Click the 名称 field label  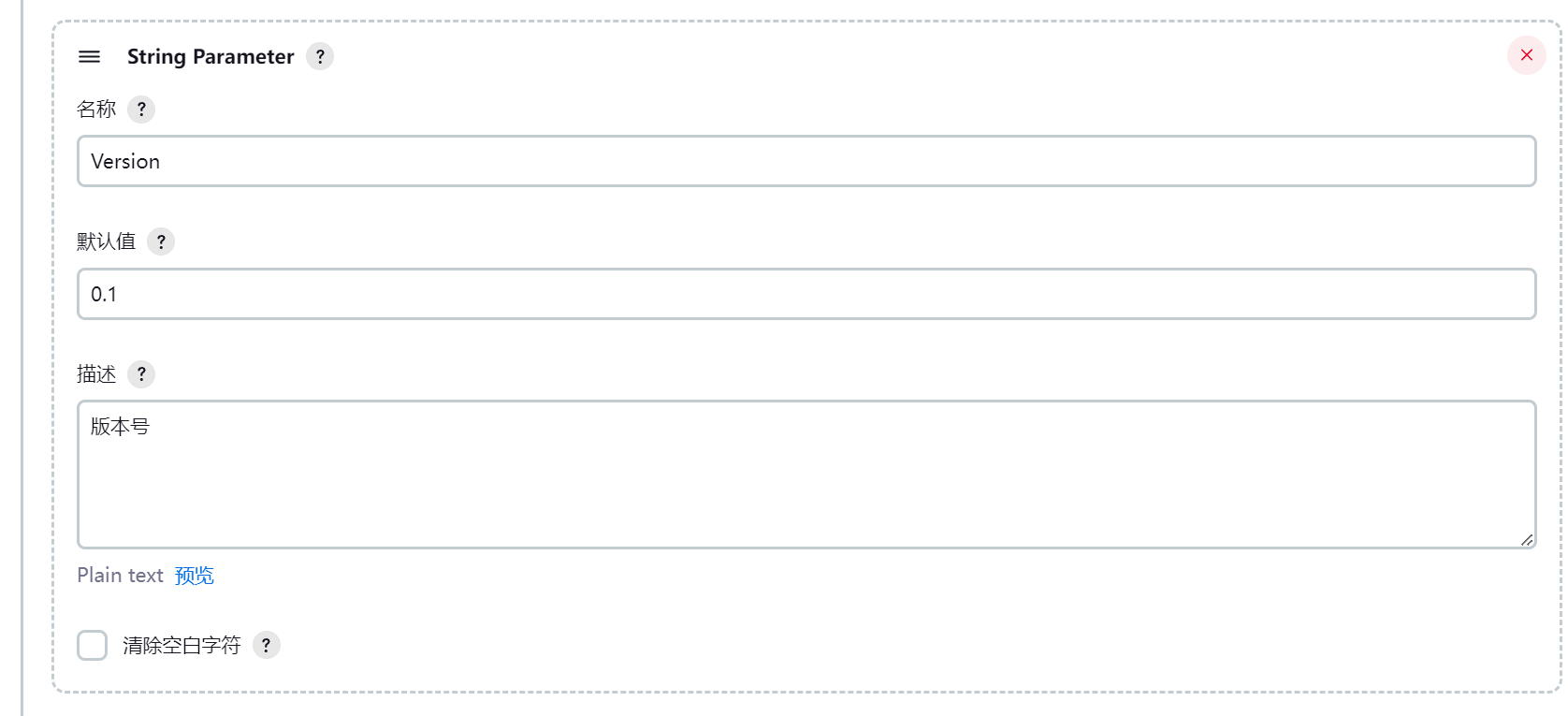pyautogui.click(x=96, y=110)
